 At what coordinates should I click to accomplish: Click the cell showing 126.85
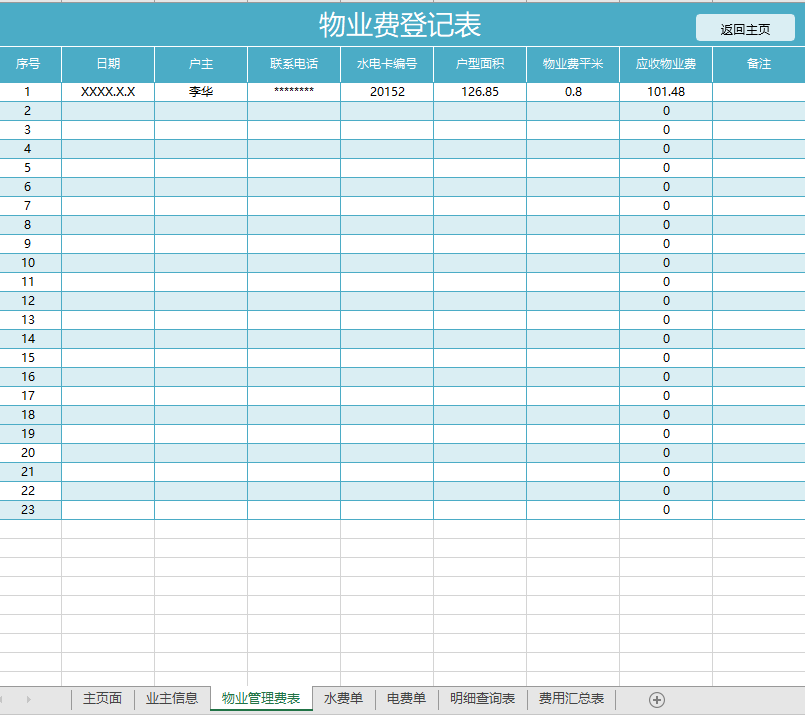pos(480,91)
